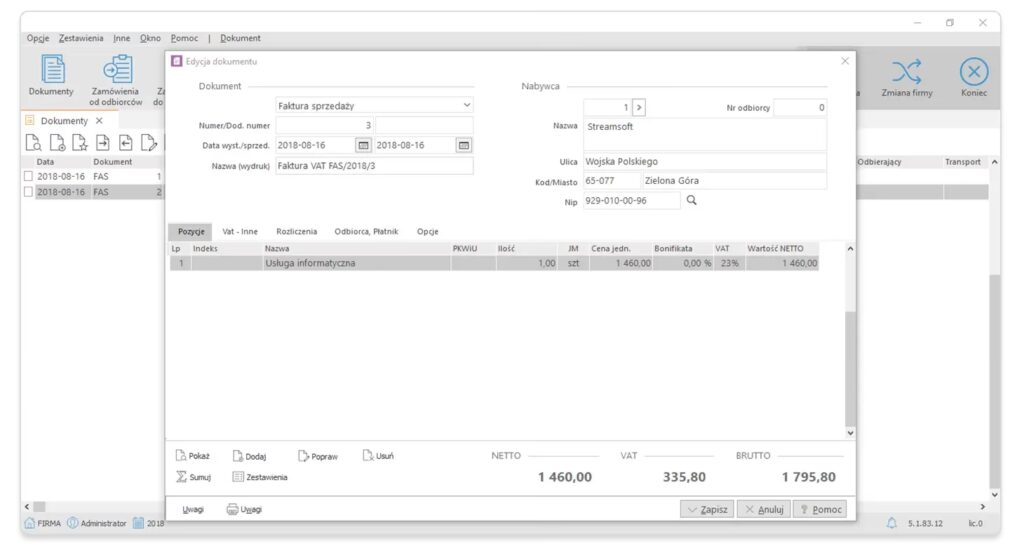Check the second FAS document row checkbox
Screen dimensions: 1024x546
[x=28, y=192]
